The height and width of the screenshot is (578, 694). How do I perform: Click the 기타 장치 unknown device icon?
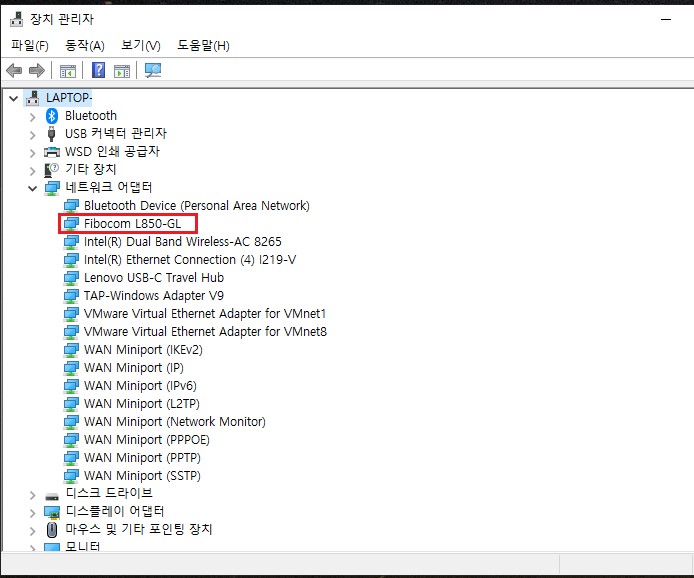click(x=51, y=170)
